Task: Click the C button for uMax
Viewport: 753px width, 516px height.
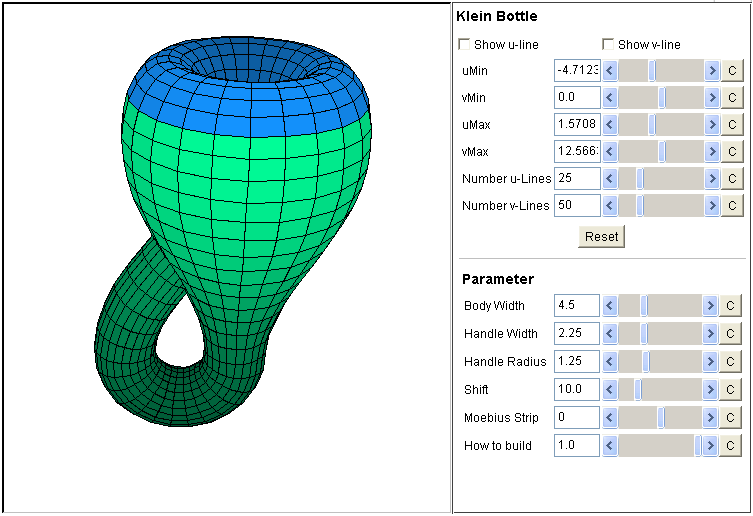Action: 732,124
